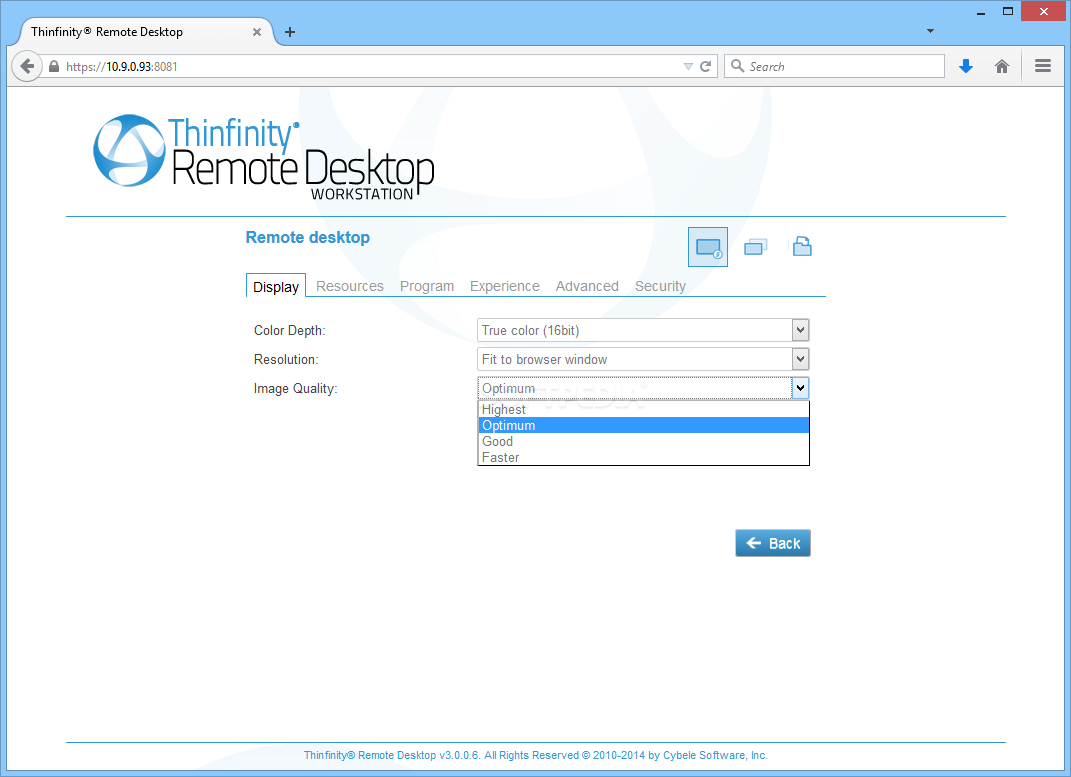Choose Faster image quality option

[643, 457]
